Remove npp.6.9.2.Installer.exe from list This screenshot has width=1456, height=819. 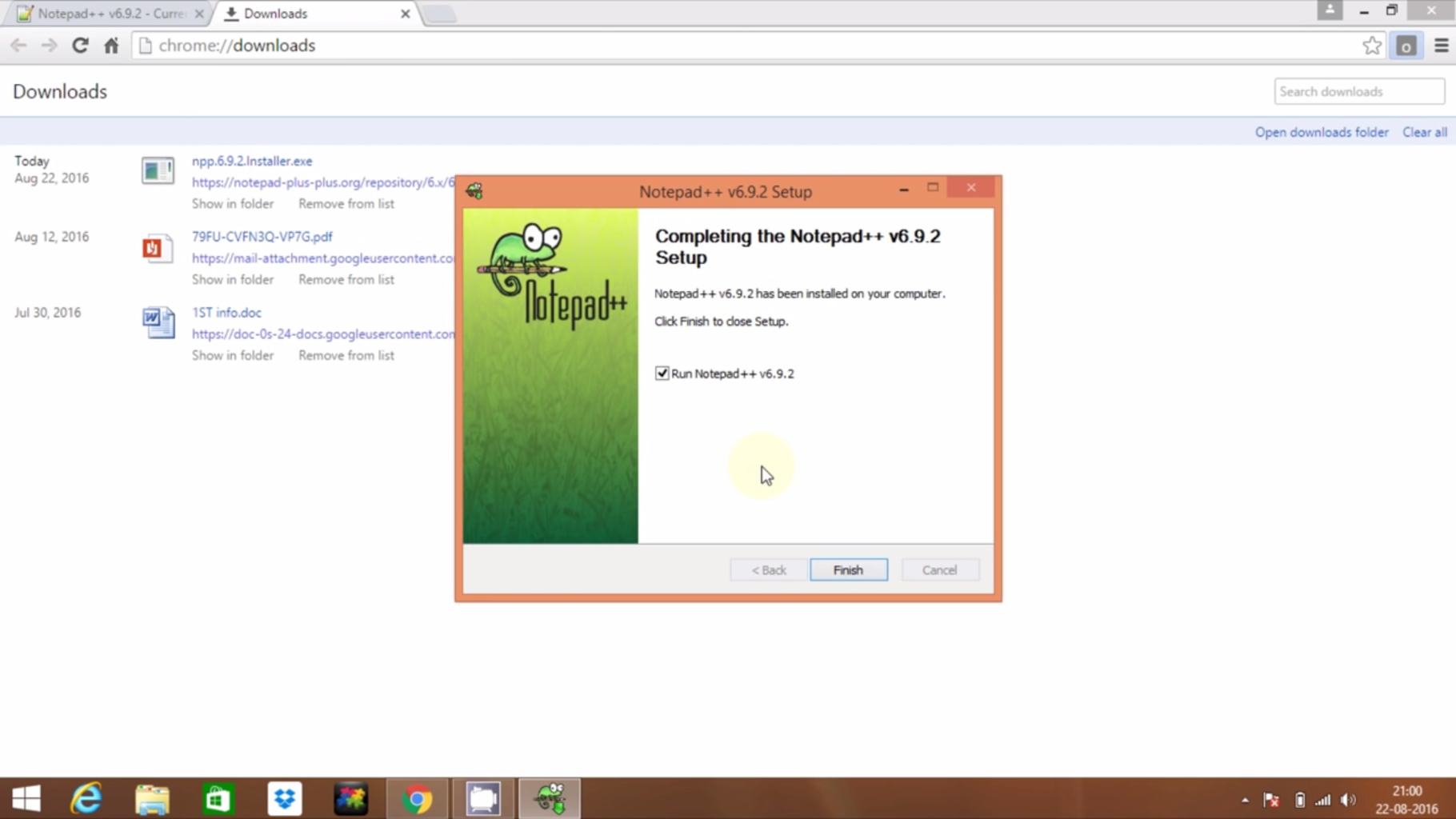346,204
